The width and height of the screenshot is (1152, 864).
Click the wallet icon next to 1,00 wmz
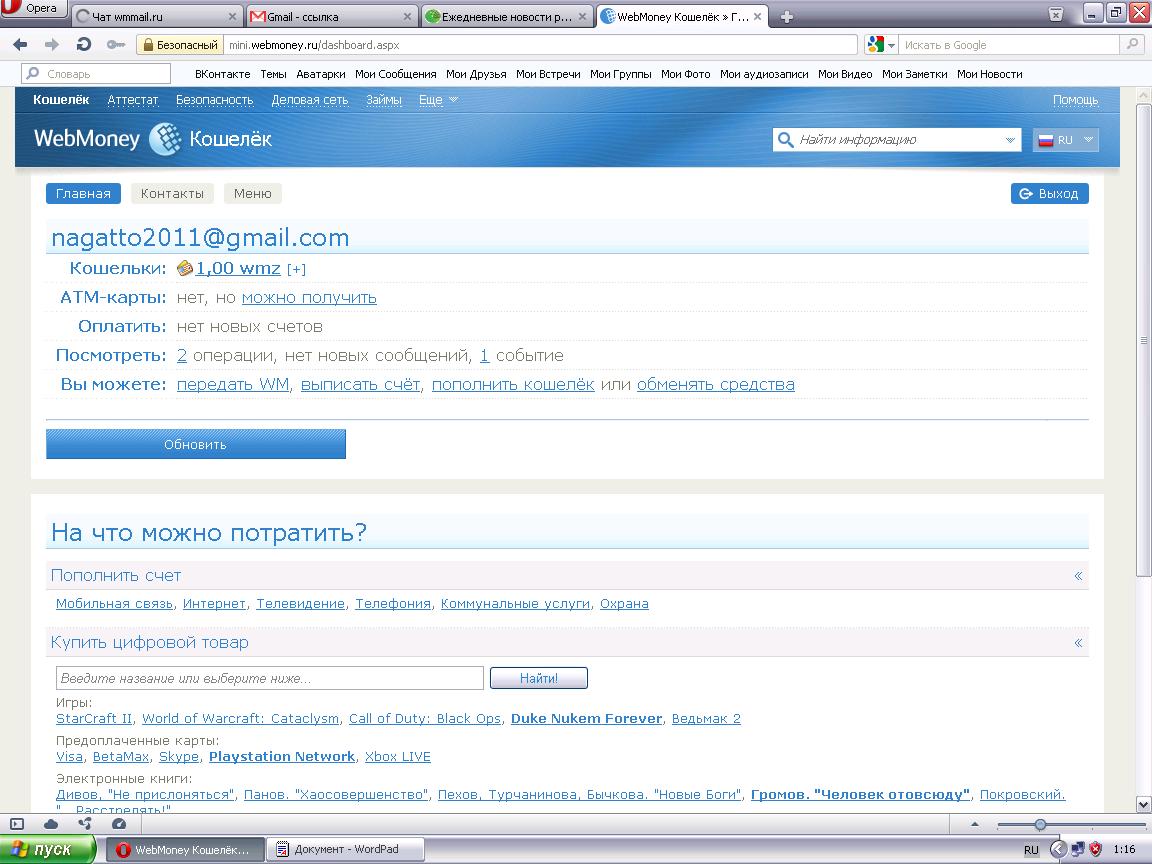(x=184, y=268)
